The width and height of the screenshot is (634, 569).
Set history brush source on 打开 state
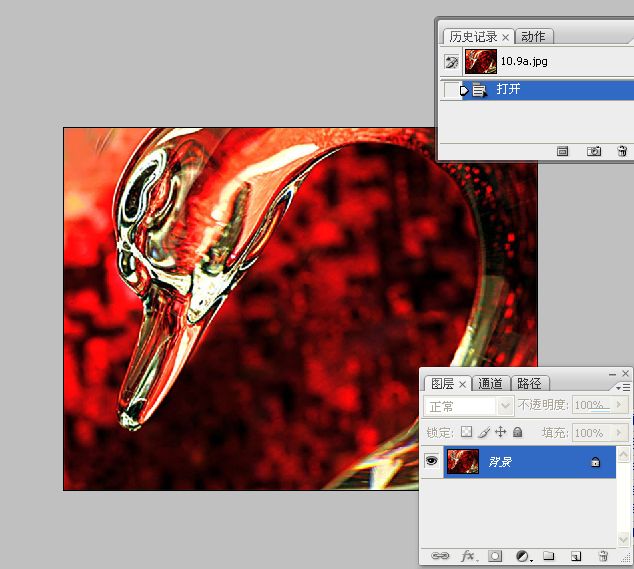click(x=451, y=89)
